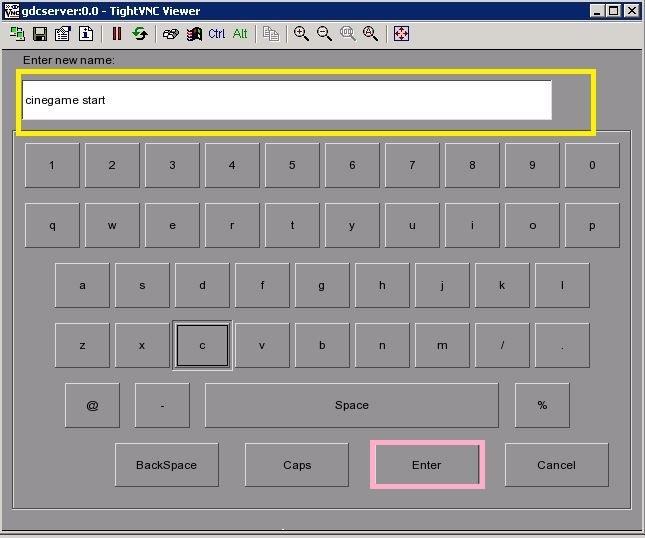Click the m key

pyautogui.click(x=442, y=346)
